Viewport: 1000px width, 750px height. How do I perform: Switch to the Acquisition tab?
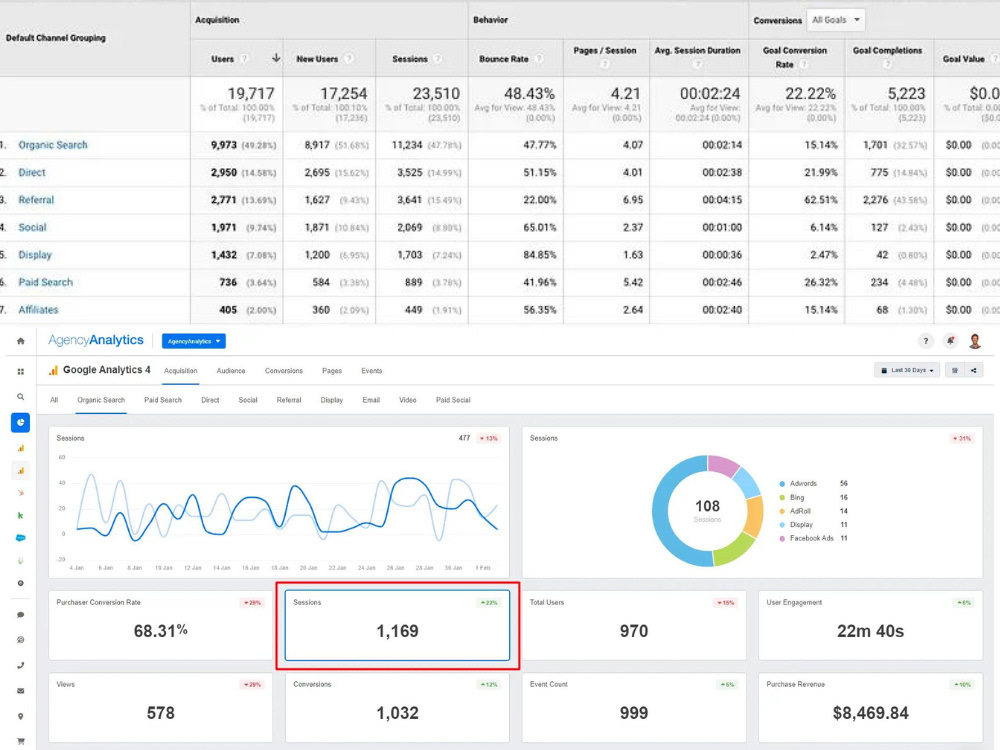click(x=180, y=371)
